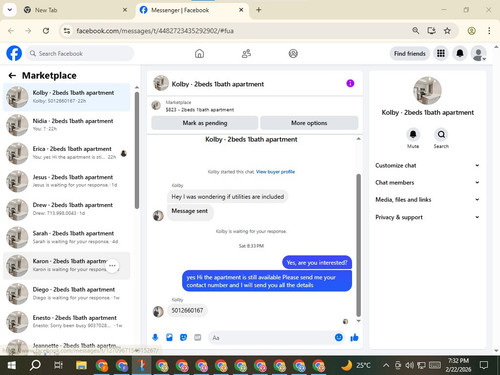The image size is (500, 375).
Task: Open more options for Karon conversation
Action: [112, 266]
